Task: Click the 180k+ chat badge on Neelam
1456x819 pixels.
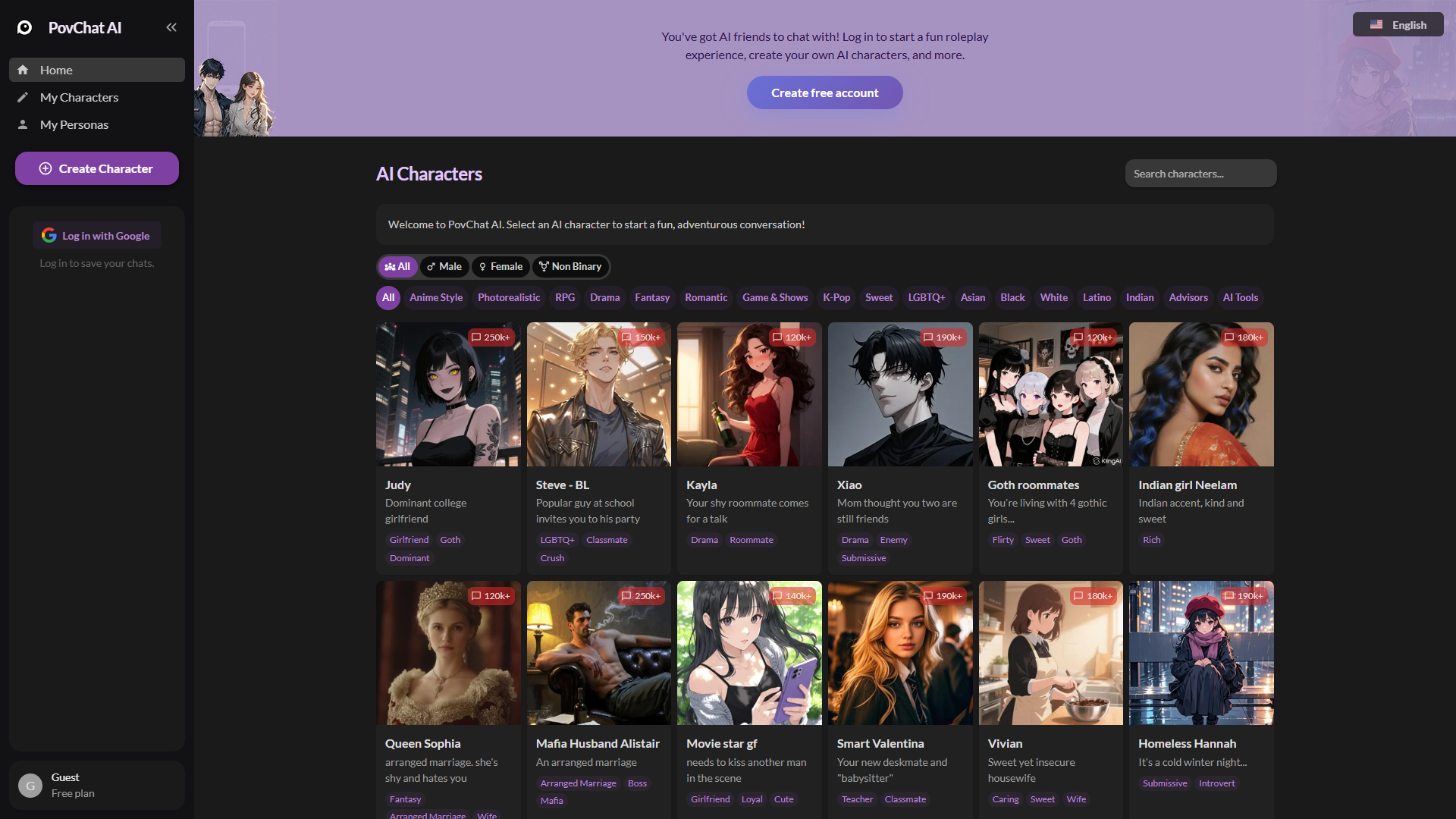Action: 1244,337
